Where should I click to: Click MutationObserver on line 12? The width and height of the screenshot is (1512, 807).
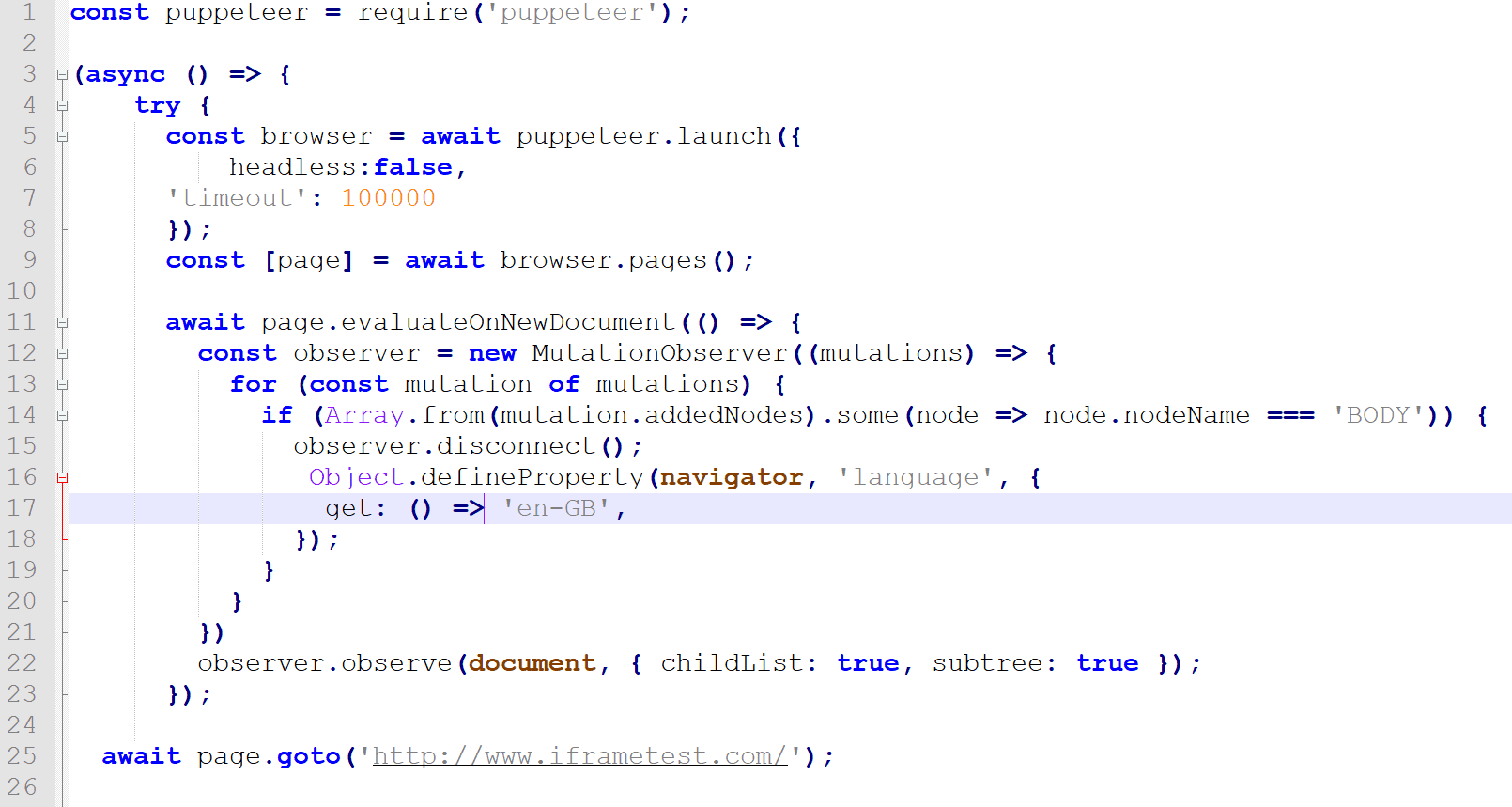point(659,353)
